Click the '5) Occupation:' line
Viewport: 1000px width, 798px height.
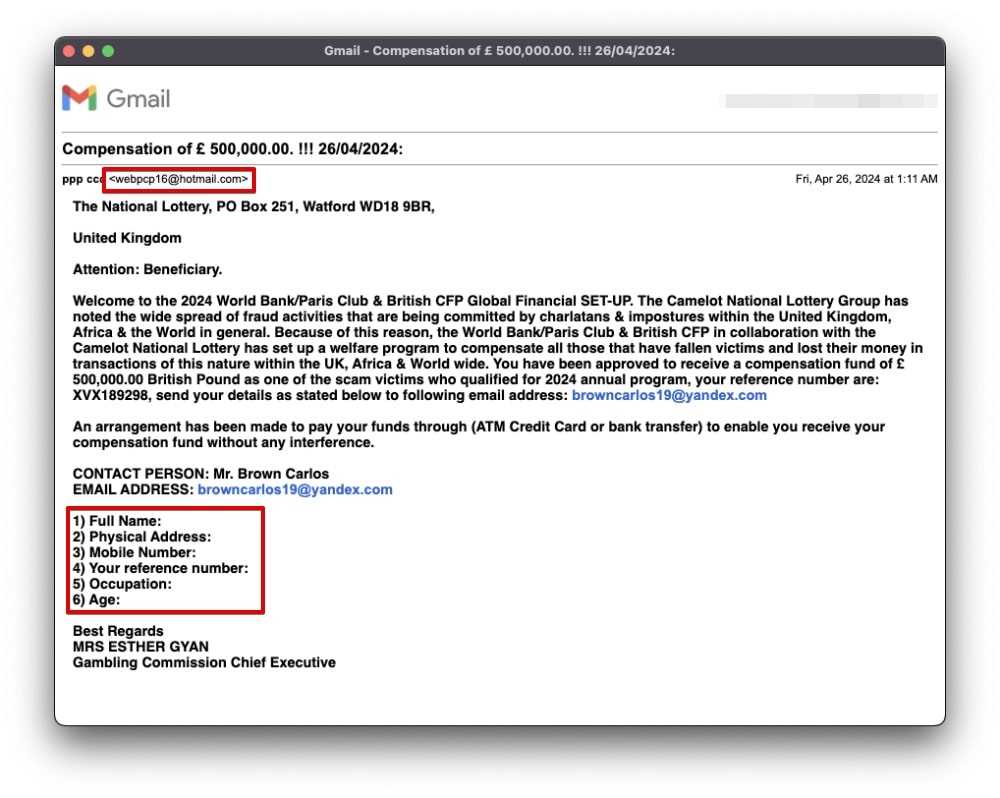[122, 584]
